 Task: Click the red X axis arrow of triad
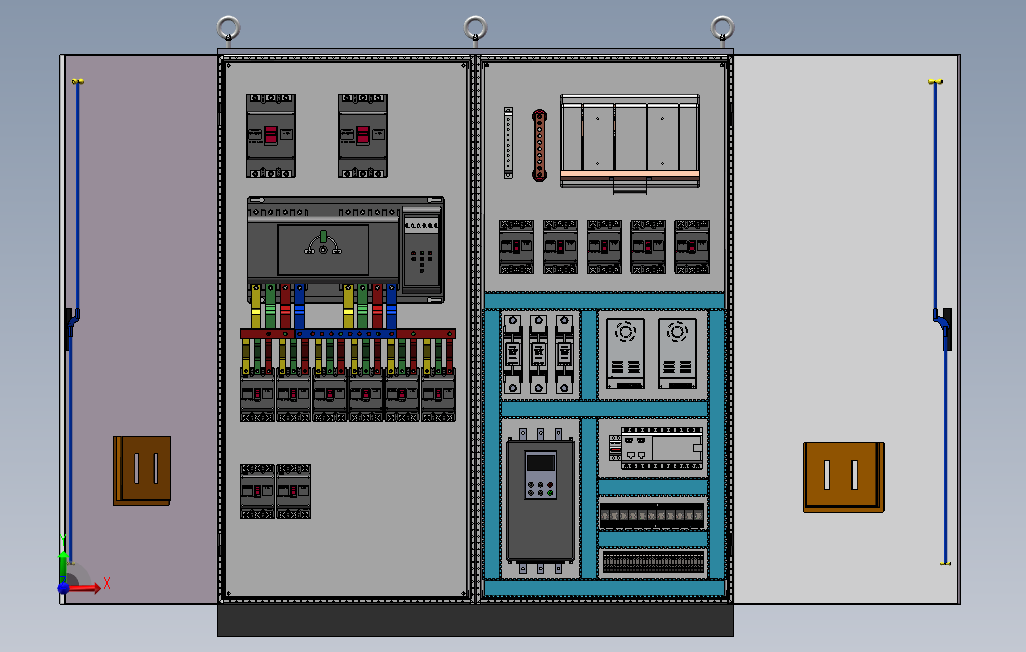(85, 588)
